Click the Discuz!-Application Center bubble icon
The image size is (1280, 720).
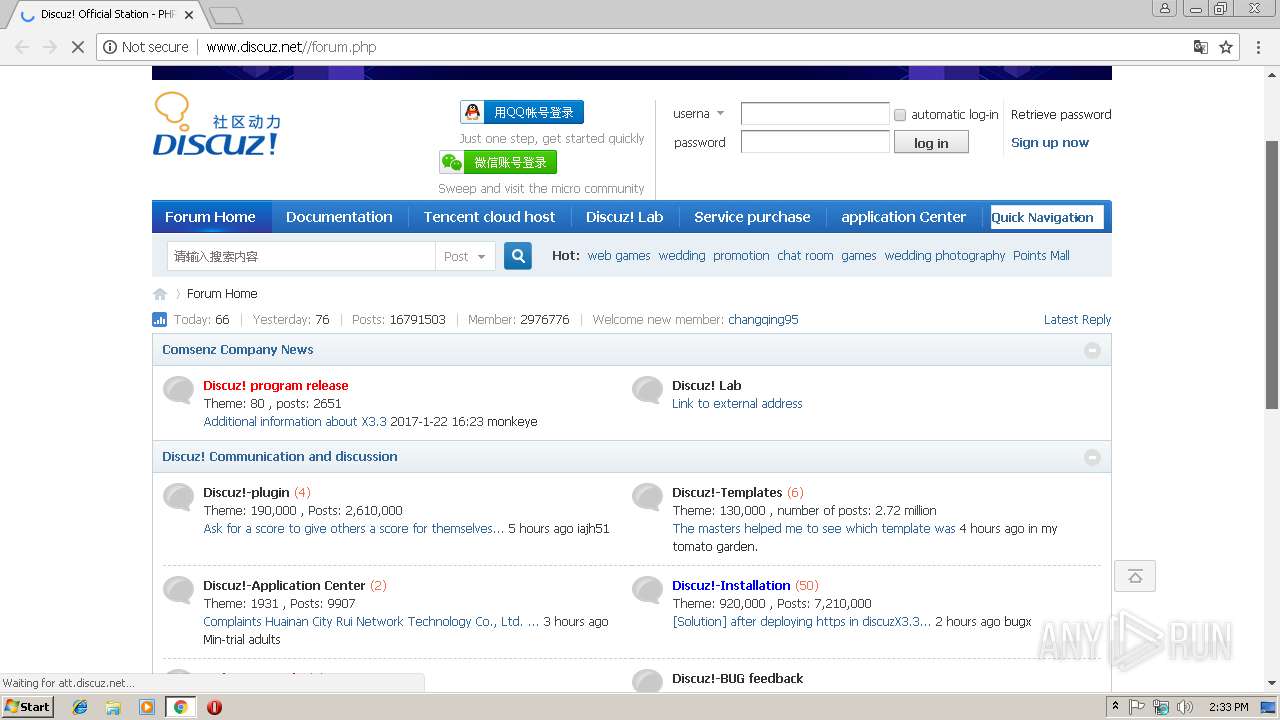179,590
